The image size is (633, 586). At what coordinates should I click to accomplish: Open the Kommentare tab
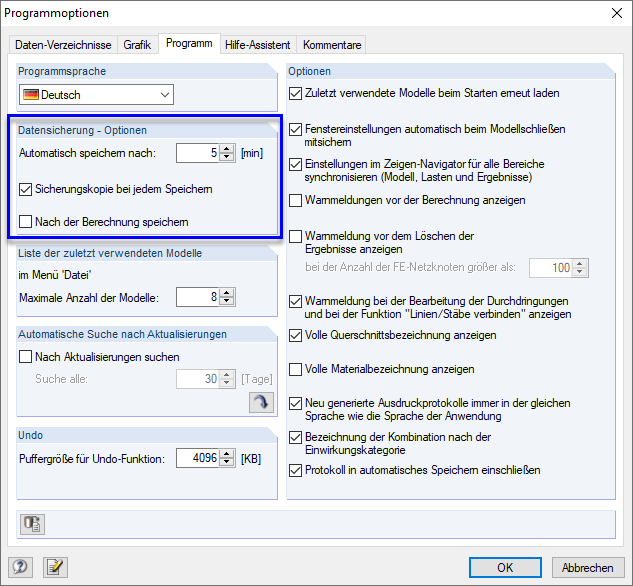click(332, 44)
